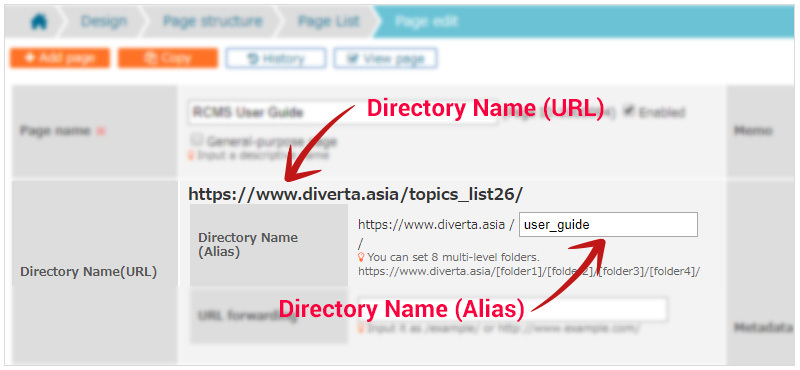Click the Add page button

pos(60,58)
